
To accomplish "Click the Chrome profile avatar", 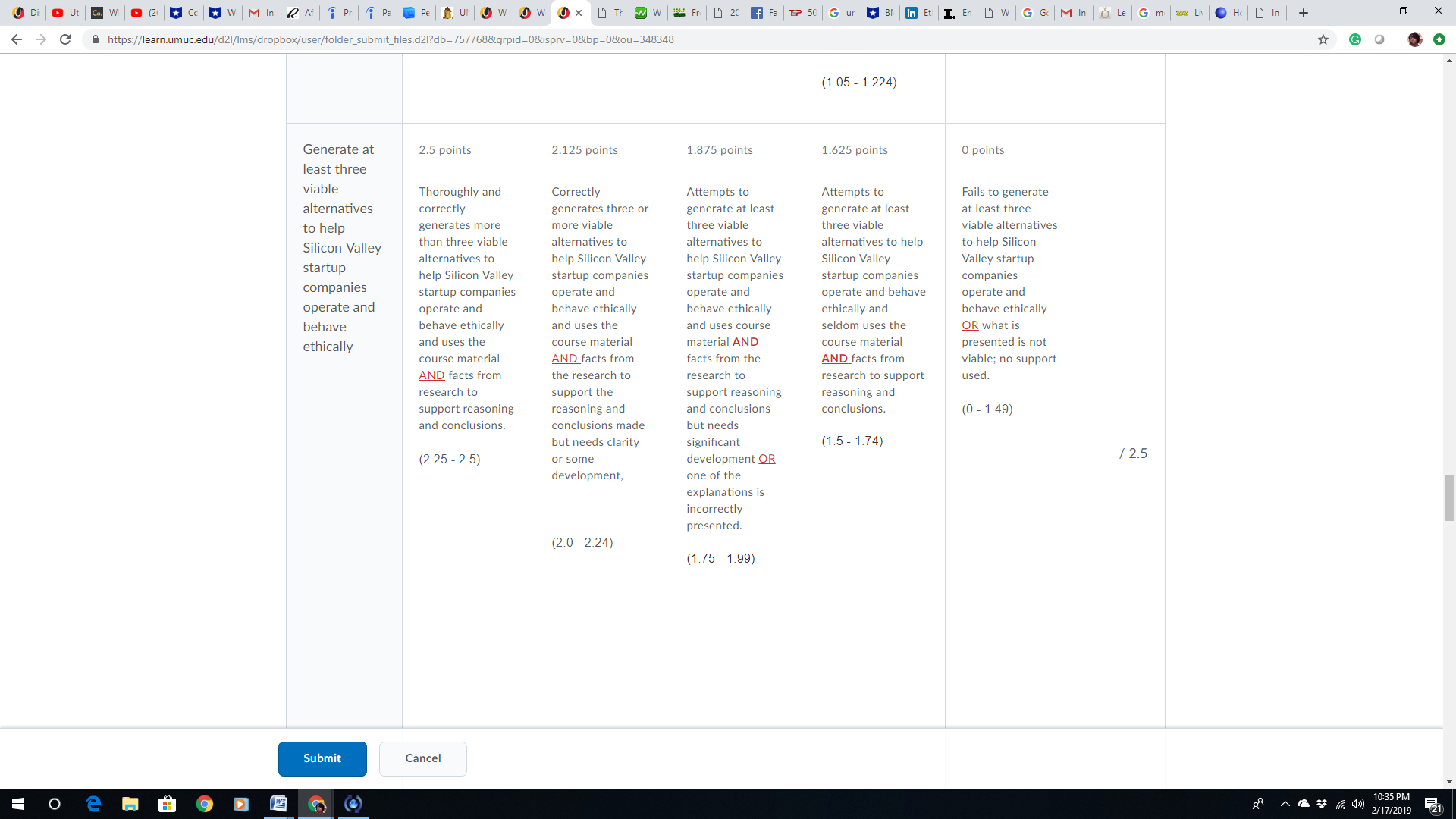I will (1414, 39).
